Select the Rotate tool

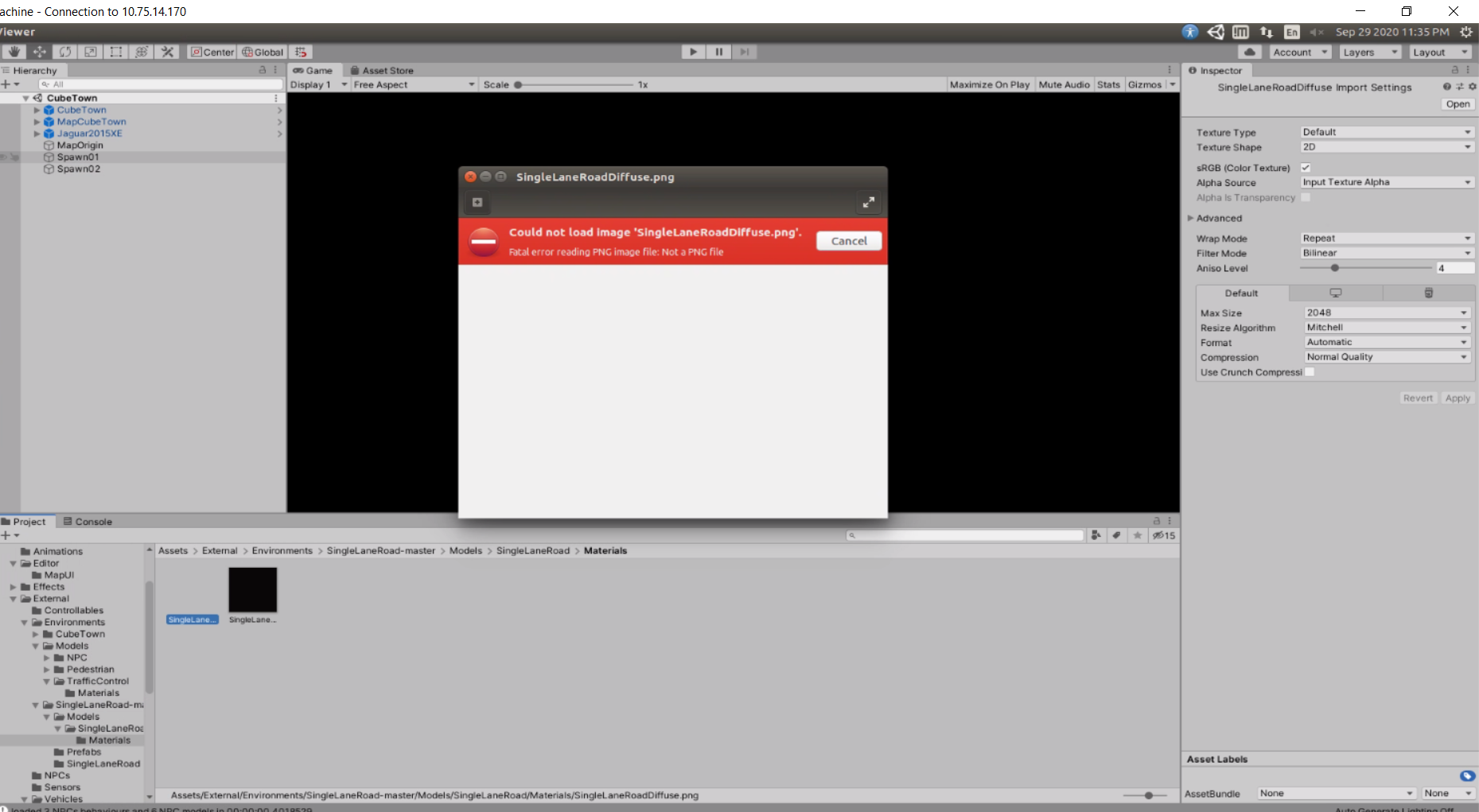pyautogui.click(x=64, y=52)
